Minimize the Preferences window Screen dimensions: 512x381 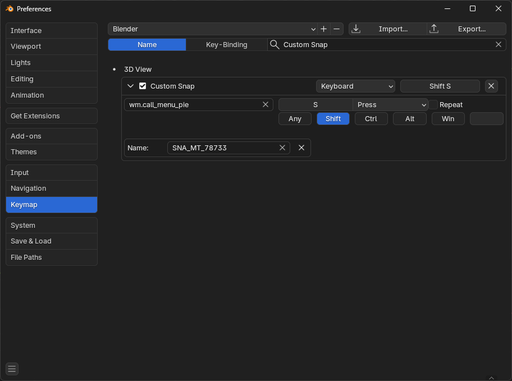(x=447, y=9)
